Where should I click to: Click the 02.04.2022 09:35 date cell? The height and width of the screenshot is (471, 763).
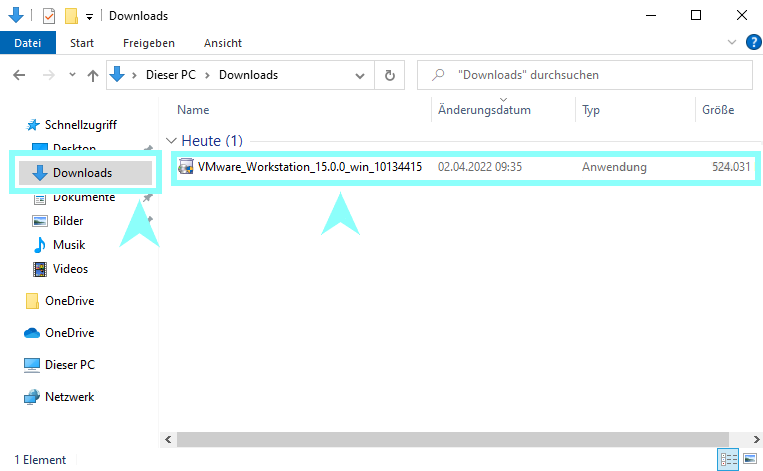coord(480,167)
